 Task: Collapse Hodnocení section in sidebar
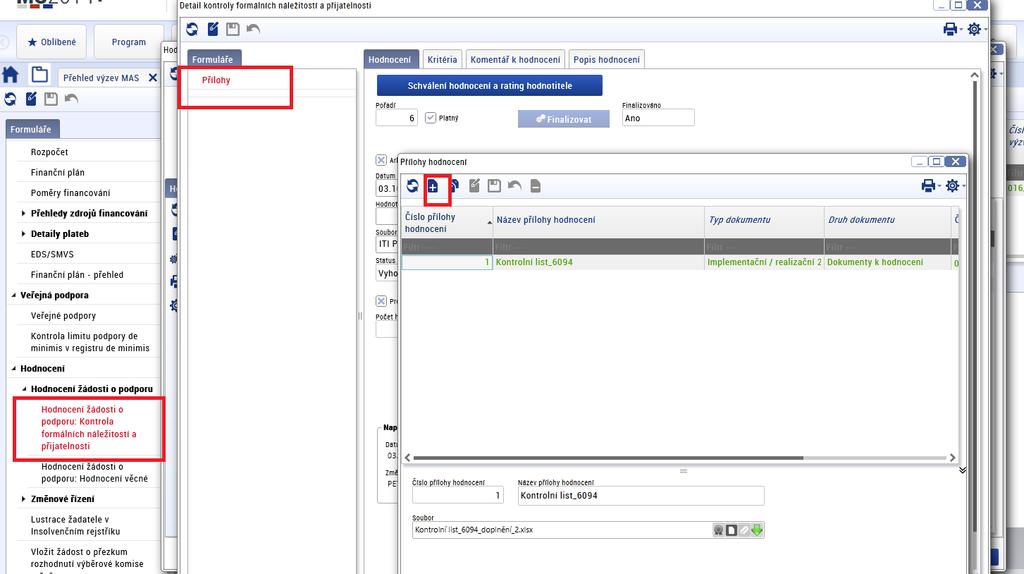(x=14, y=368)
